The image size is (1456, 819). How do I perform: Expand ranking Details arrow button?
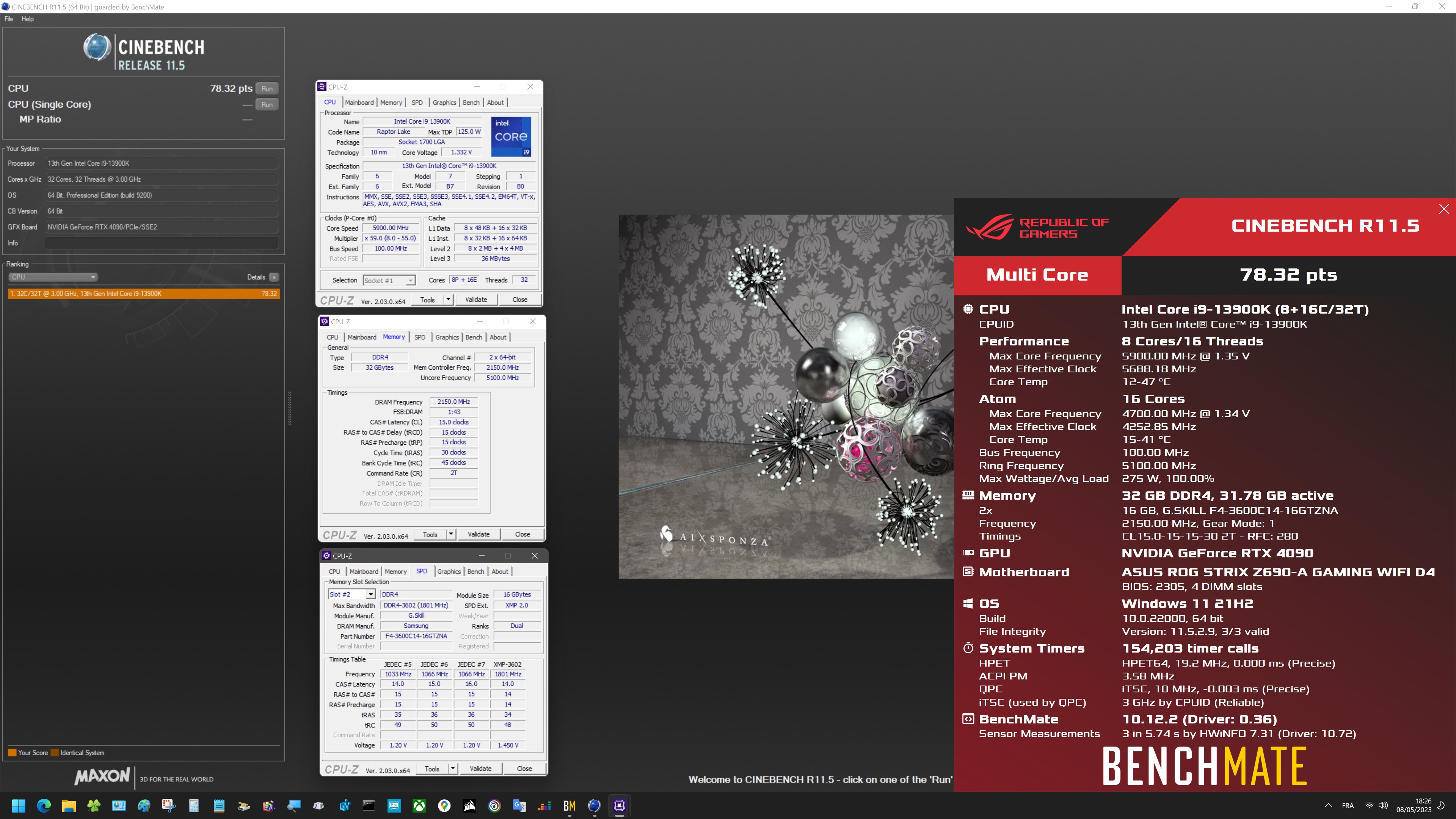pyautogui.click(x=274, y=277)
